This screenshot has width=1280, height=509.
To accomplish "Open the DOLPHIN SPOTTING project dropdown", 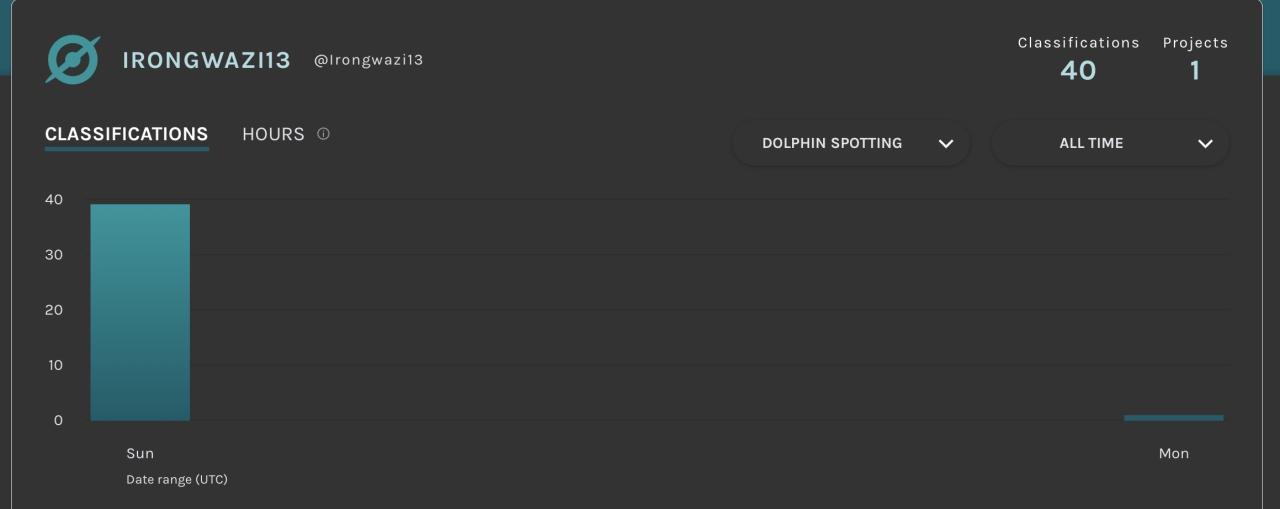I will click(x=832, y=143).
